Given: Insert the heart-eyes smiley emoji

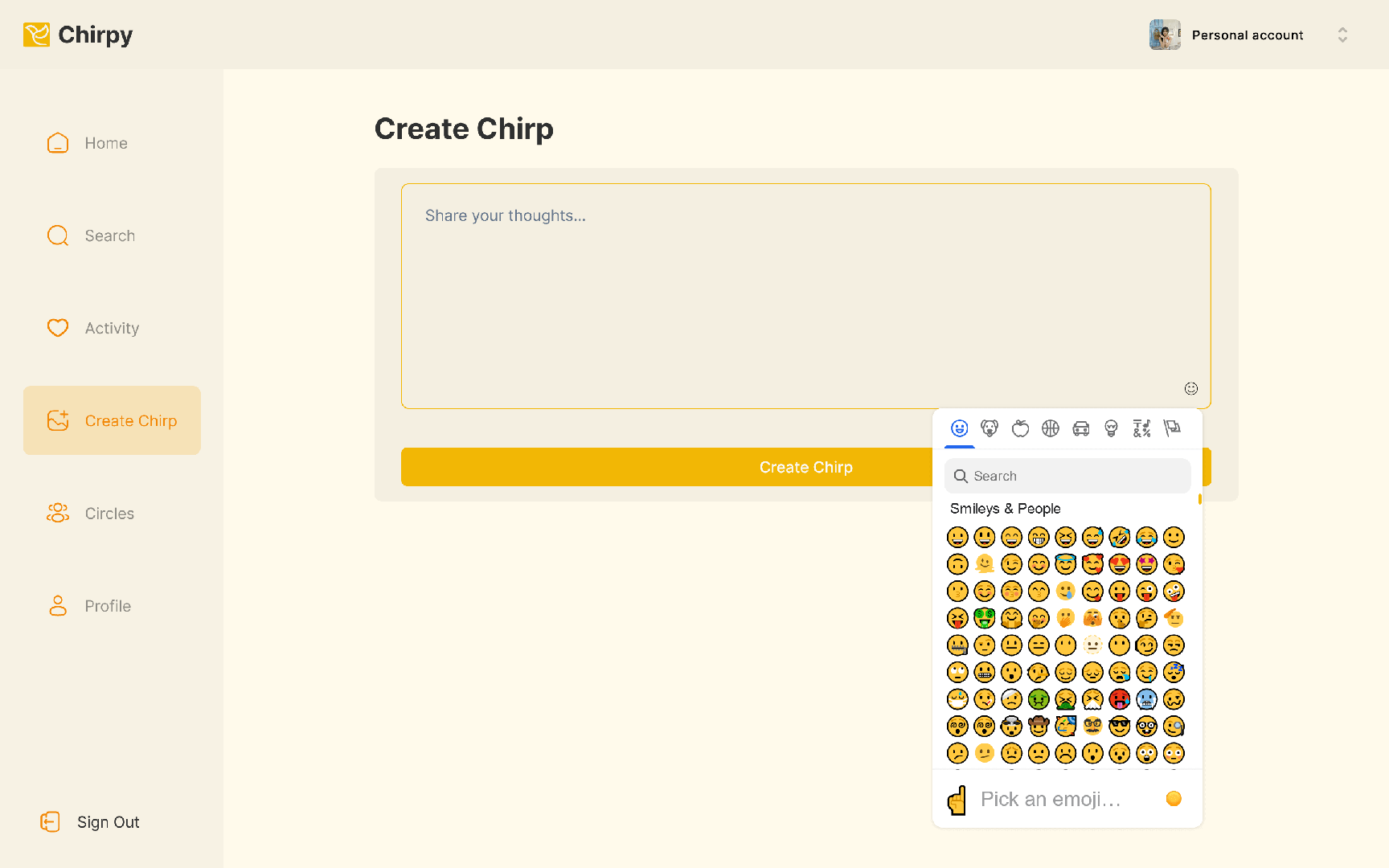Looking at the screenshot, I should 1120,564.
